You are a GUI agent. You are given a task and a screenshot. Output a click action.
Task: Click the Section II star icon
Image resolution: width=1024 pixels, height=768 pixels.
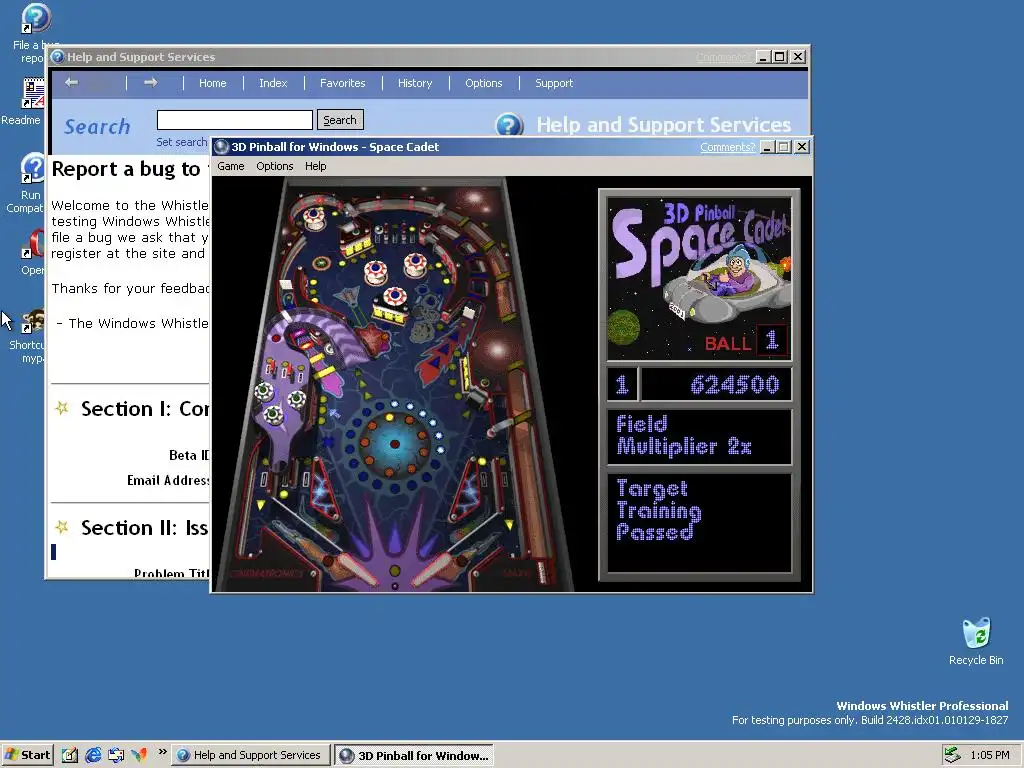(x=62, y=526)
